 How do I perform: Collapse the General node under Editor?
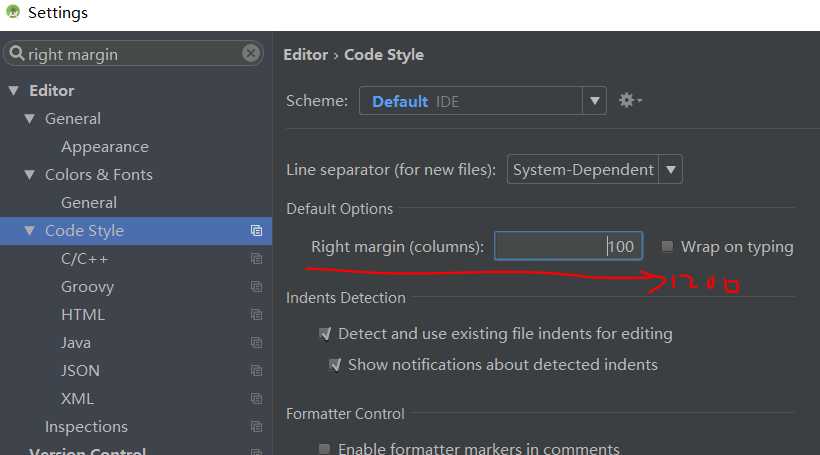coord(30,119)
